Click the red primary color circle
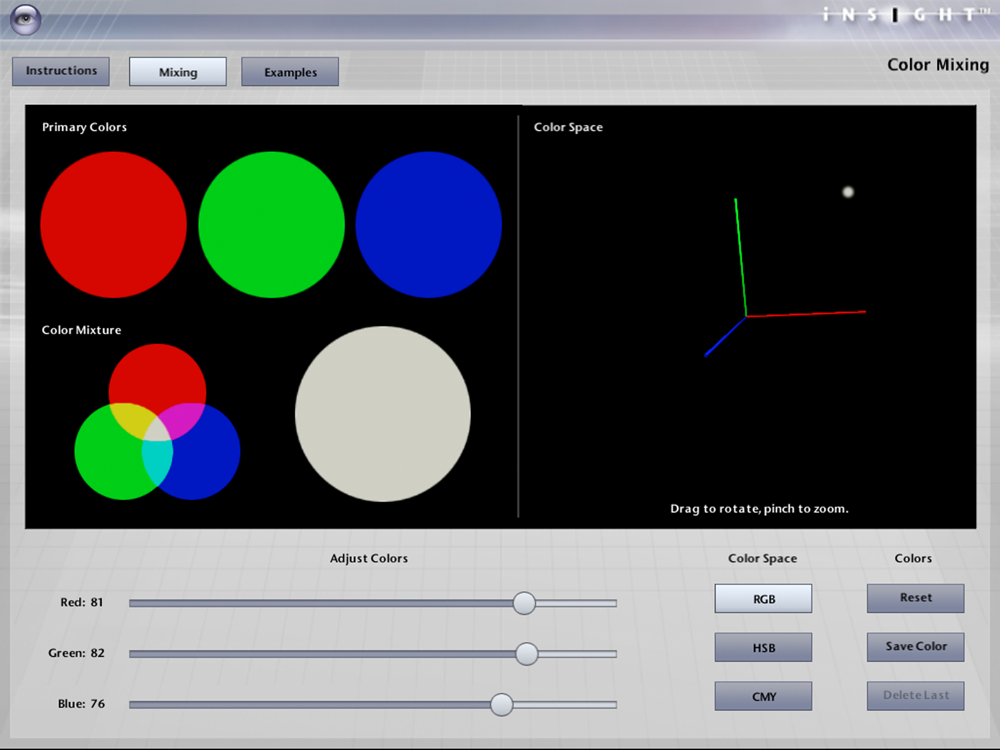The height and width of the screenshot is (750, 1000). pos(114,224)
